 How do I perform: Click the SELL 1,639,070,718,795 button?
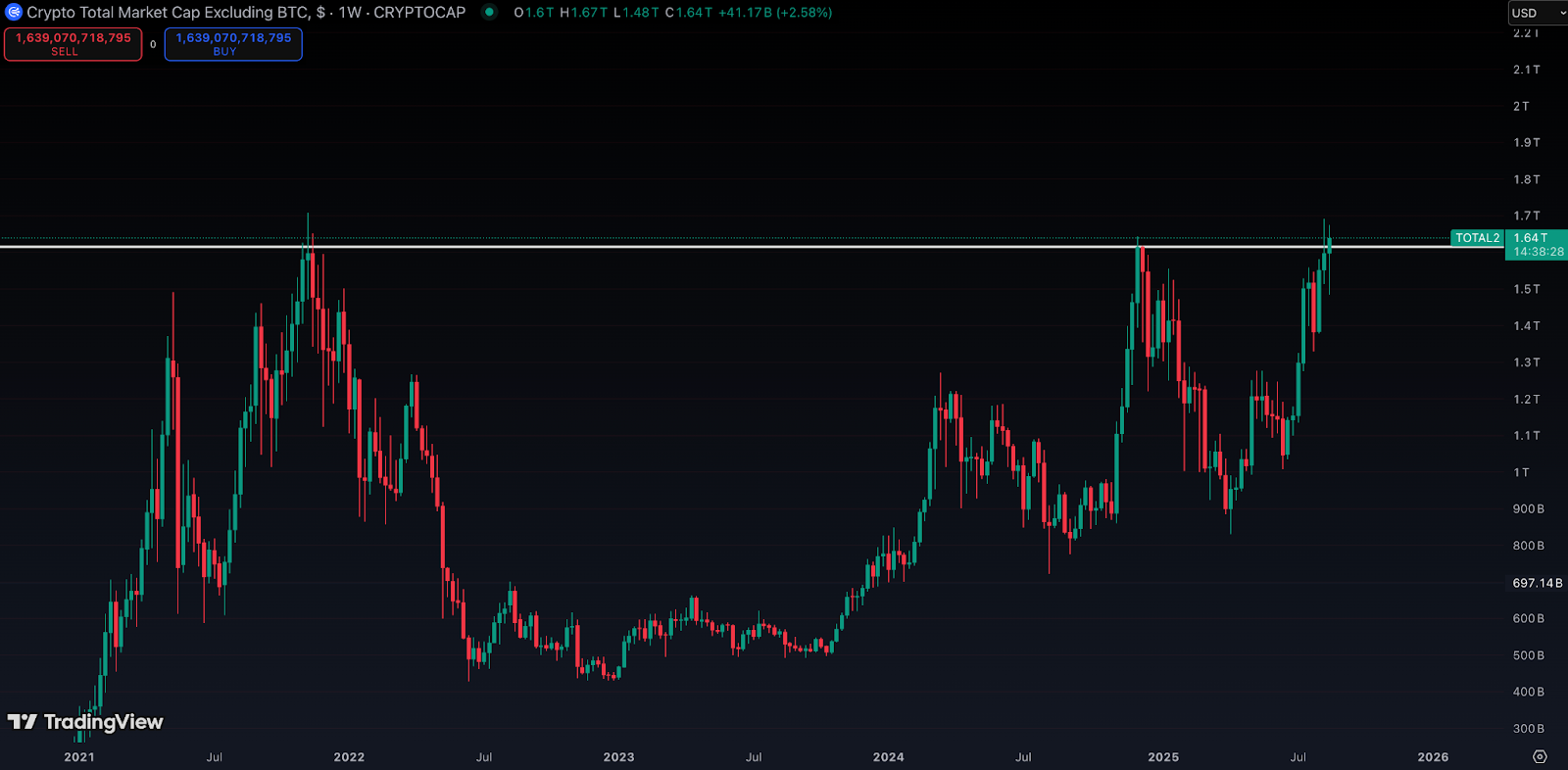pos(73,44)
